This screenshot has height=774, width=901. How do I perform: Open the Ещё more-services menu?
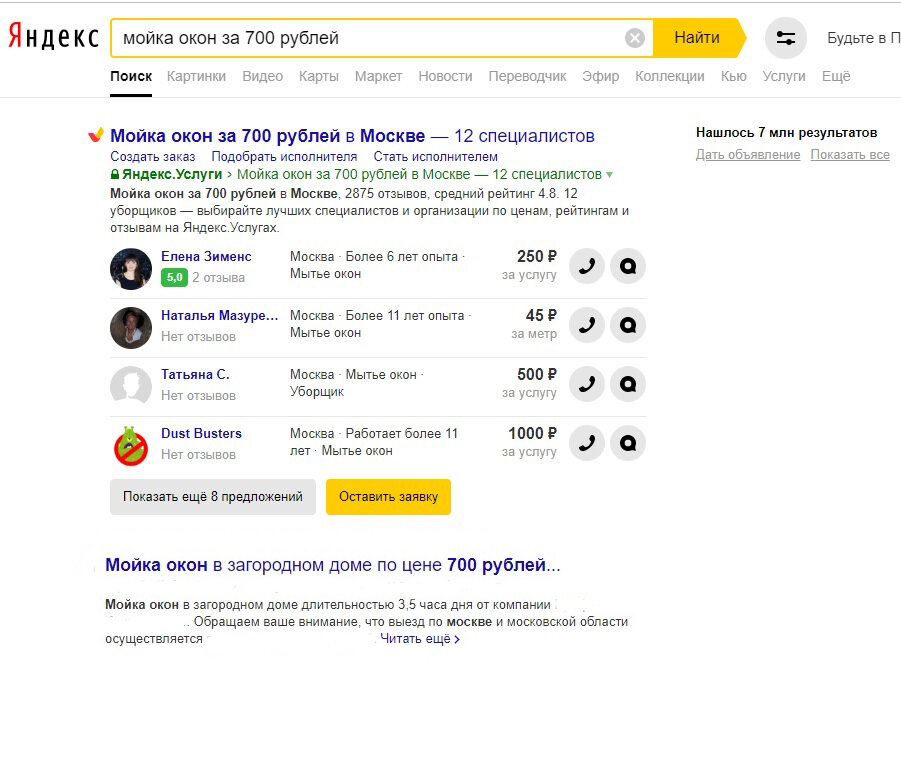tap(835, 76)
